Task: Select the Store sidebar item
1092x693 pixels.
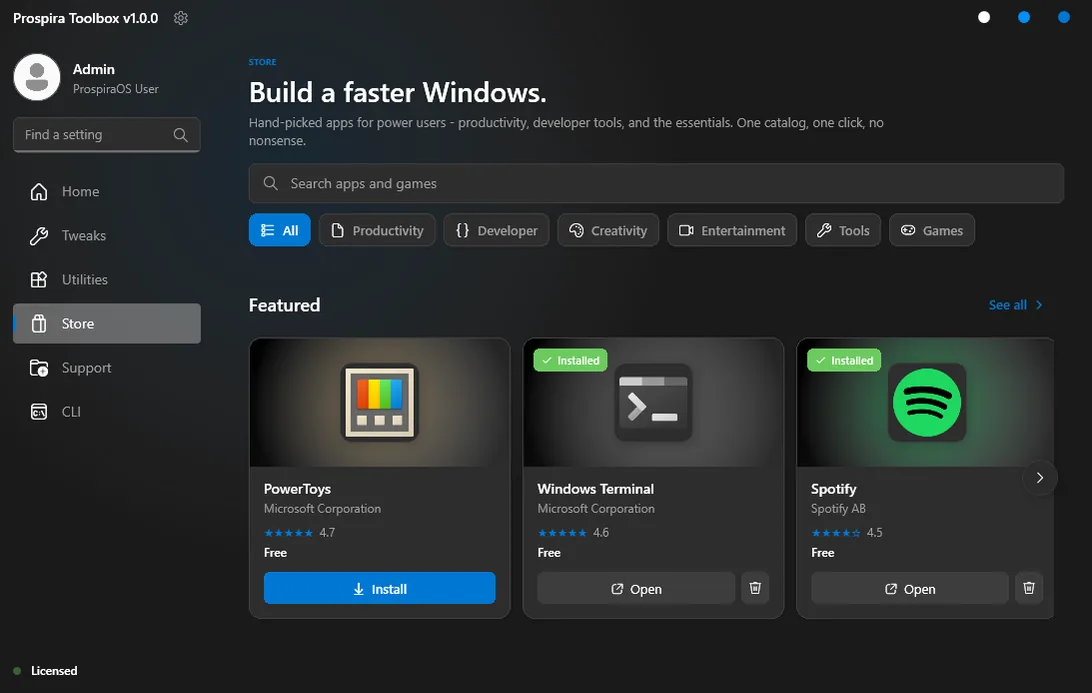Action: (107, 323)
